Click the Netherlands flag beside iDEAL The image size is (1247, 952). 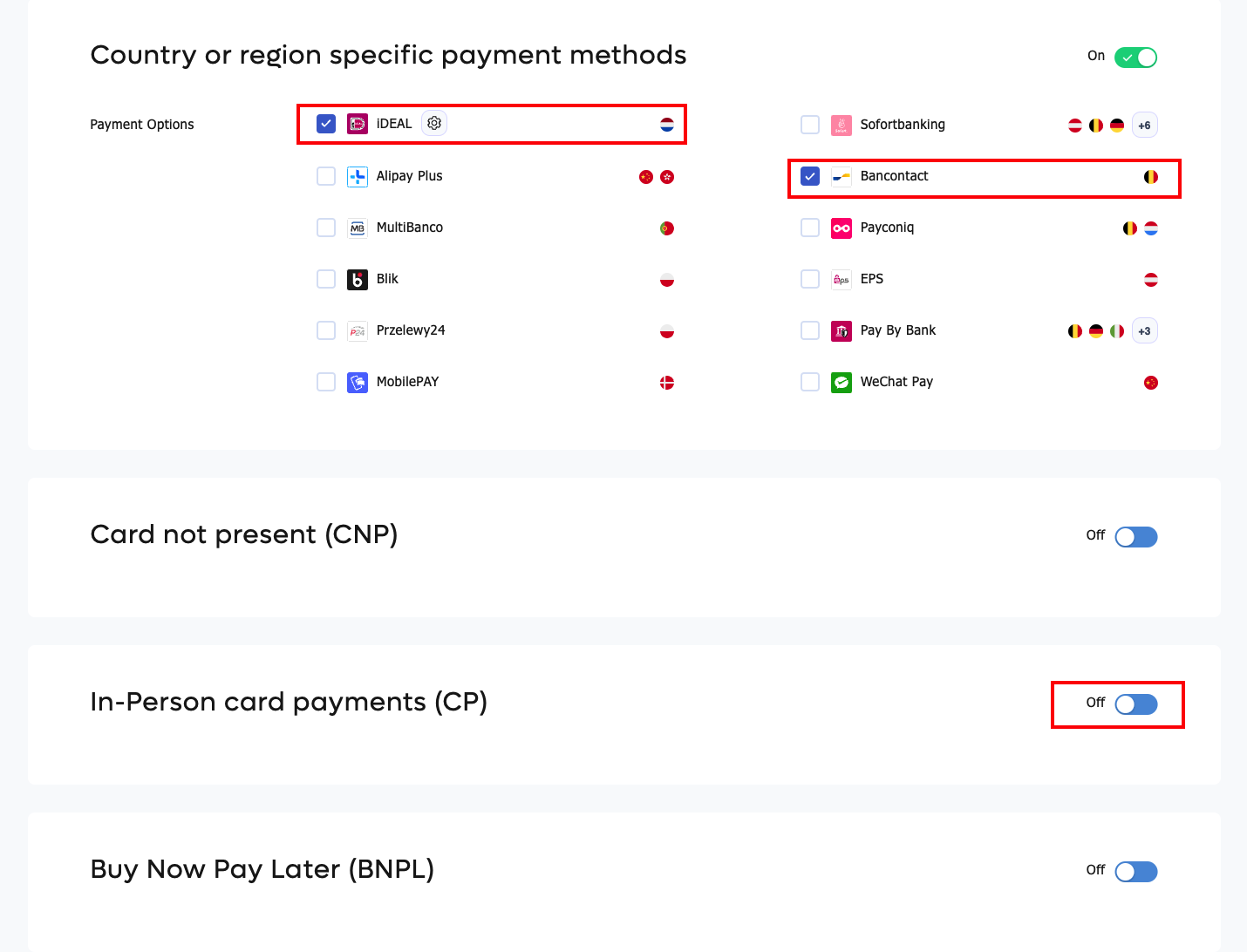point(667,125)
